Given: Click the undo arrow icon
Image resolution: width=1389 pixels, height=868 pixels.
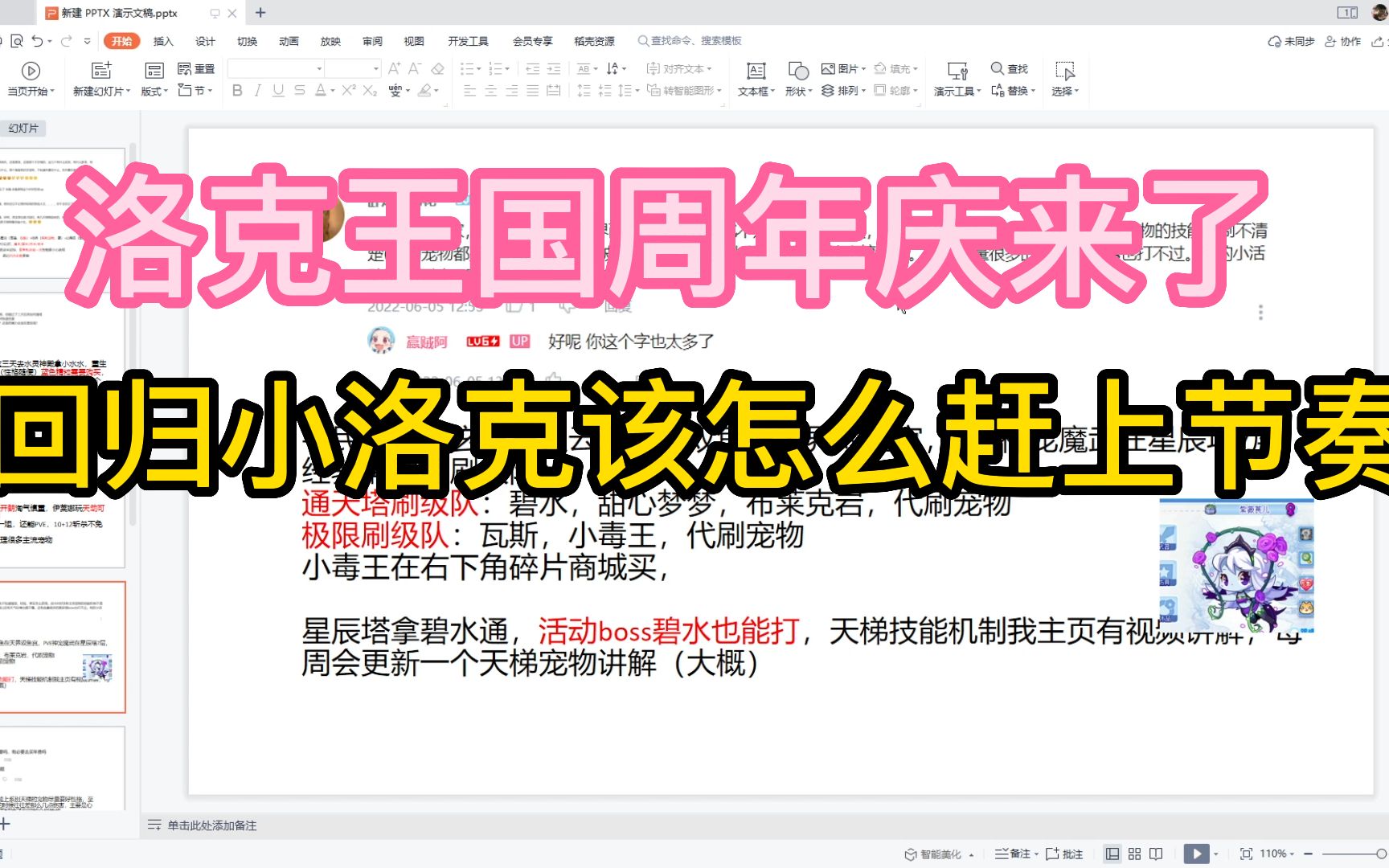Looking at the screenshot, I should tap(37, 41).
